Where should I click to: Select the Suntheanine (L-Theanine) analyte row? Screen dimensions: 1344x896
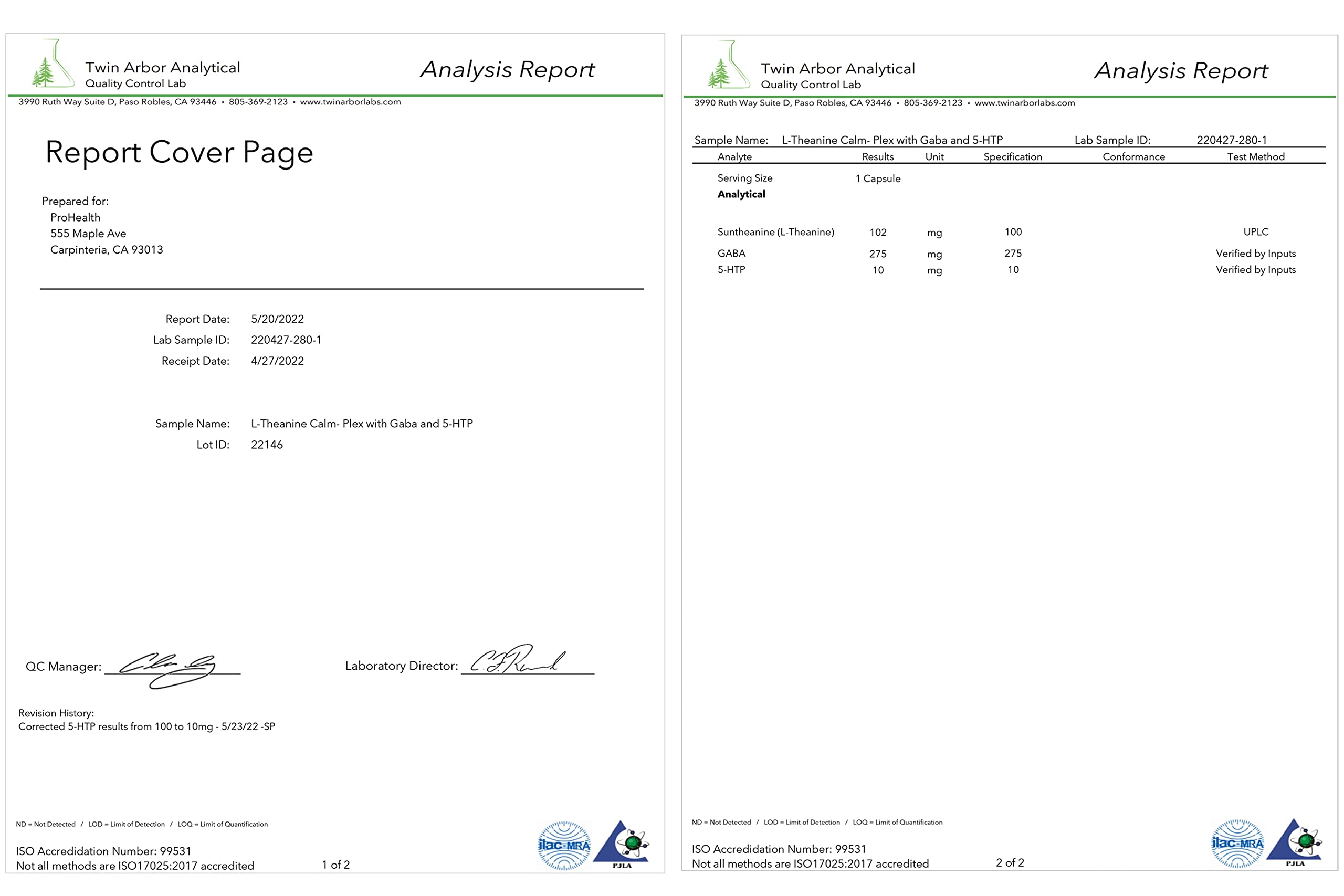(775, 232)
